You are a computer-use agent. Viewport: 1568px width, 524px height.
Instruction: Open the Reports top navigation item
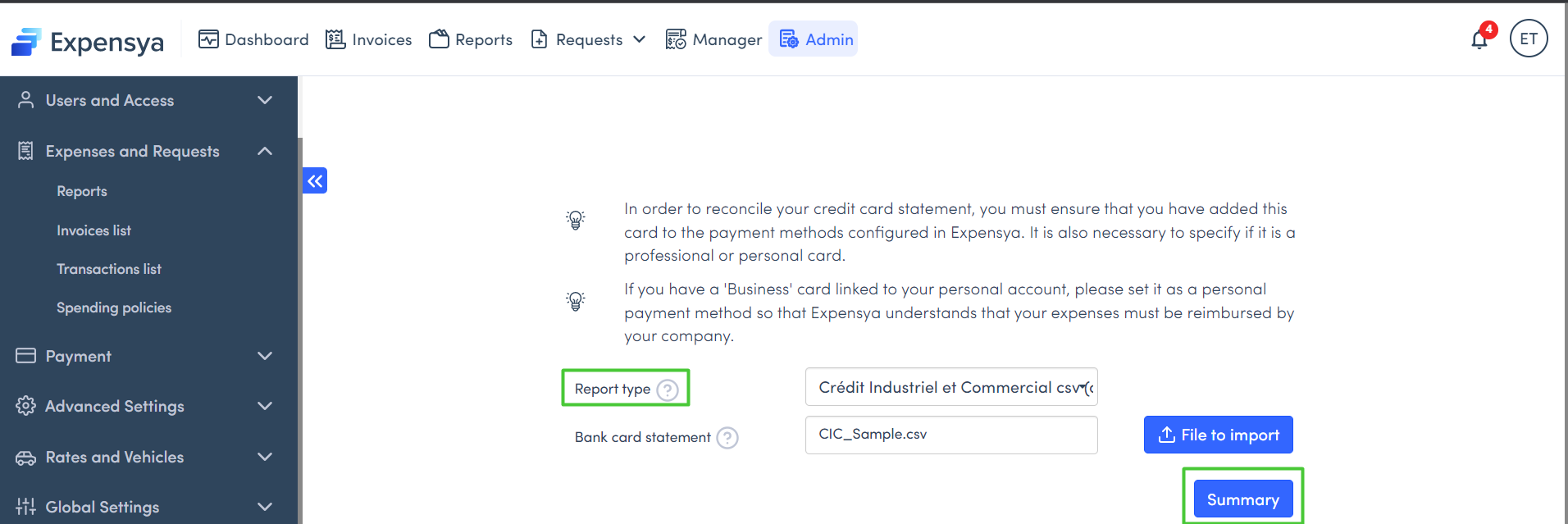(471, 39)
